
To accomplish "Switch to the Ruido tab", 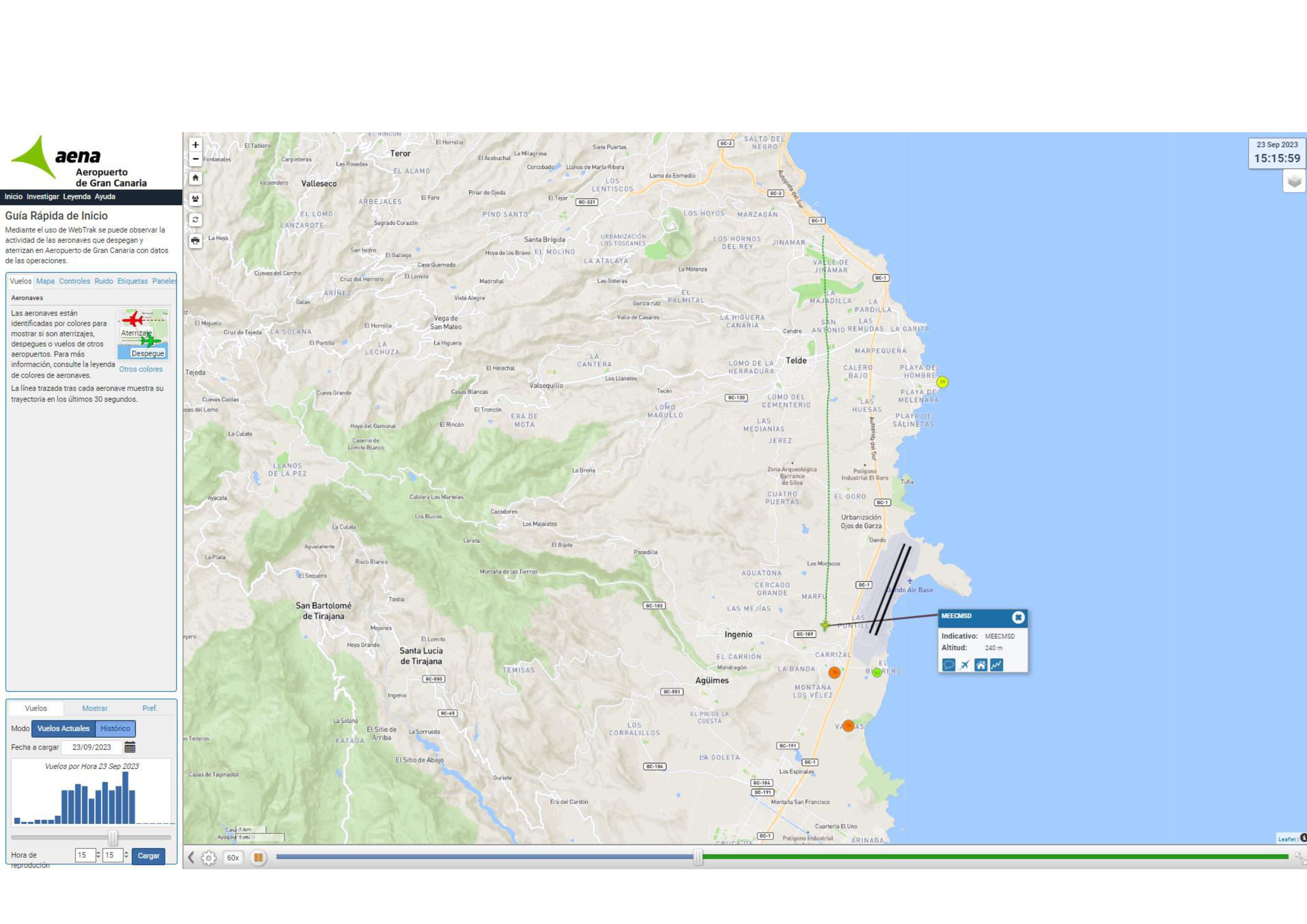I will (104, 281).
